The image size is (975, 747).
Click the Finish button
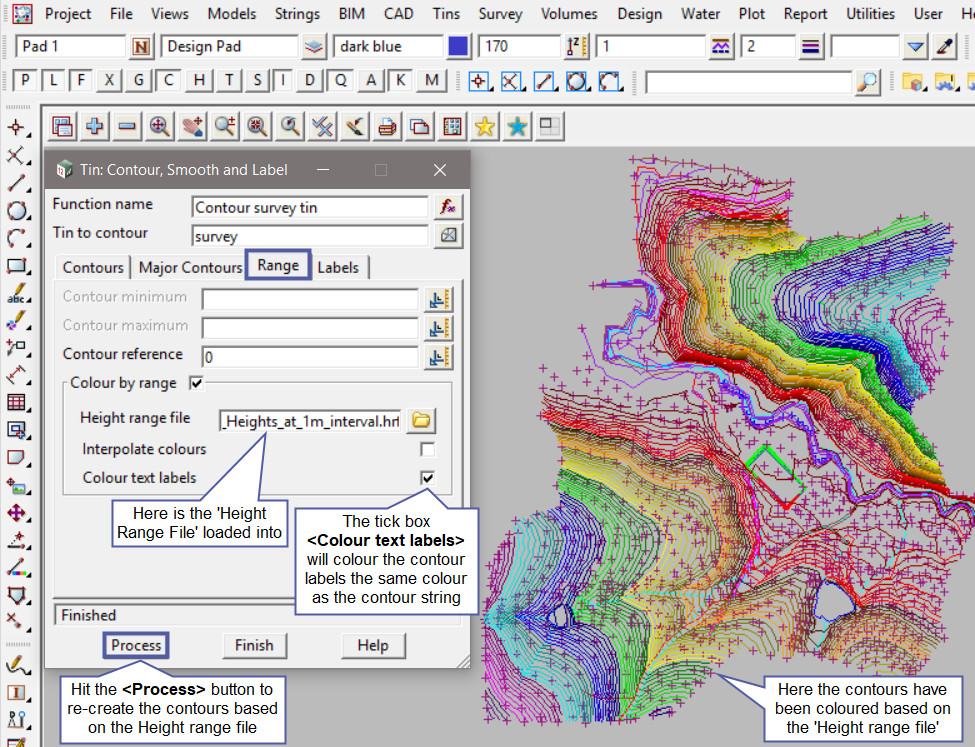pyautogui.click(x=254, y=645)
